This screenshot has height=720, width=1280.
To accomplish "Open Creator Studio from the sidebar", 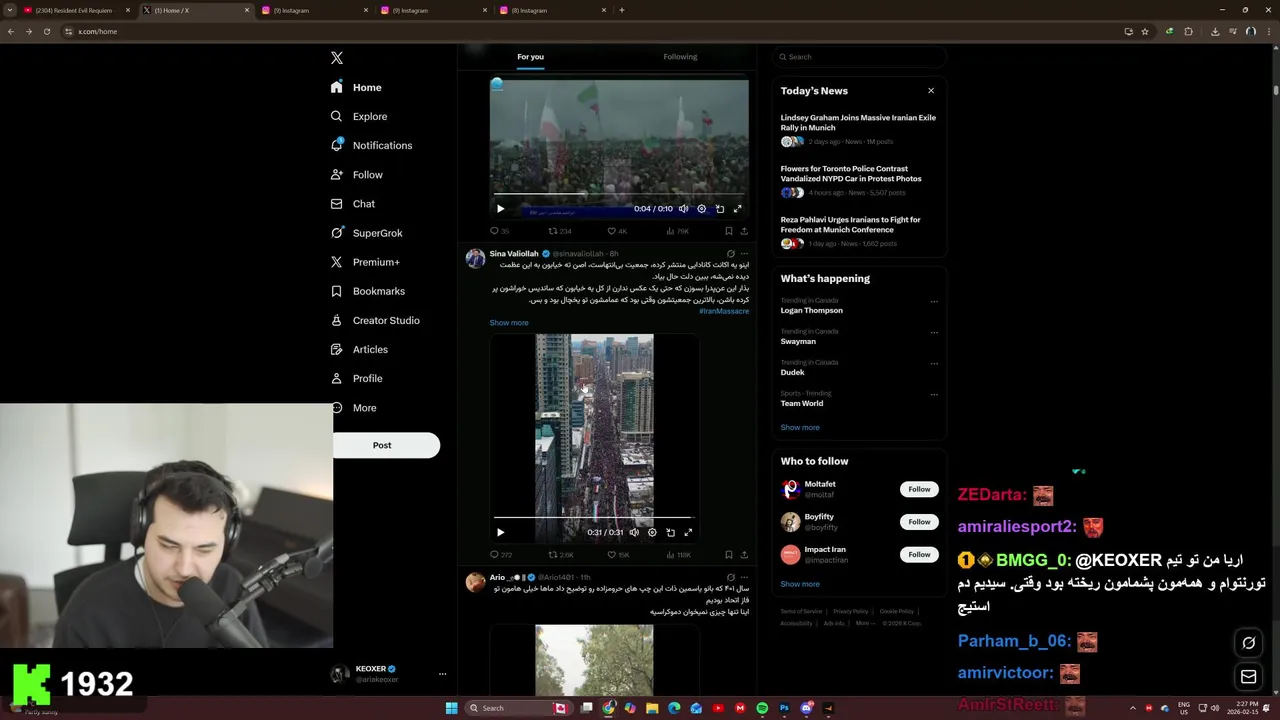I will tap(375, 320).
